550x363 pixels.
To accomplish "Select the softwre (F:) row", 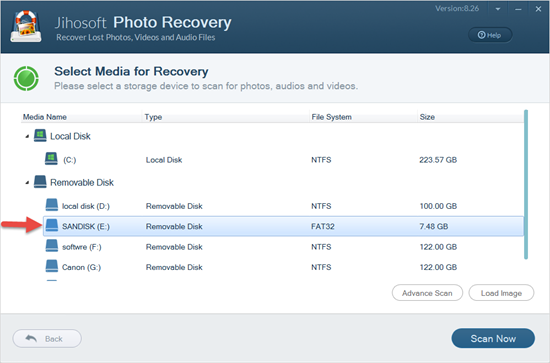I will [283, 247].
